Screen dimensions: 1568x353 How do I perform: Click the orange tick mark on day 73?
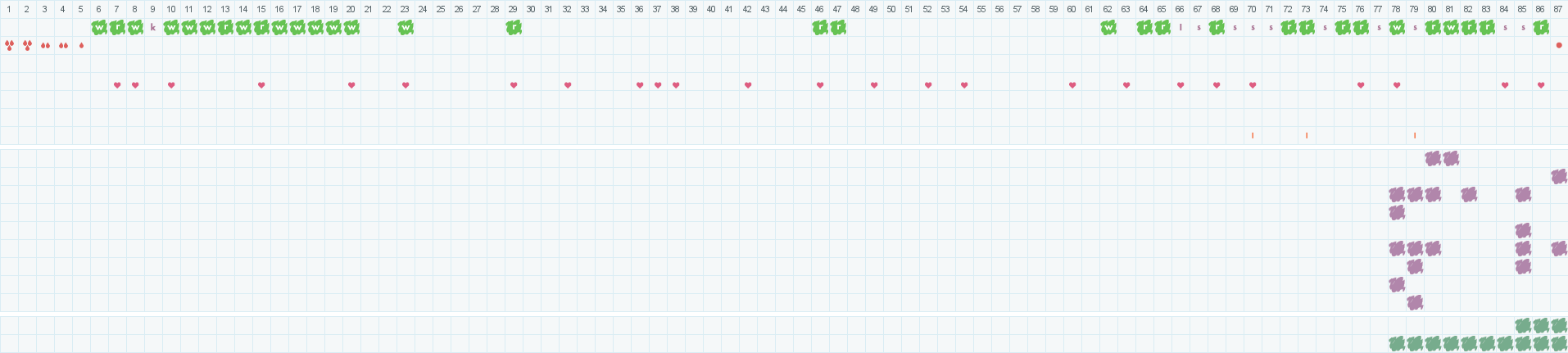coord(1307,136)
